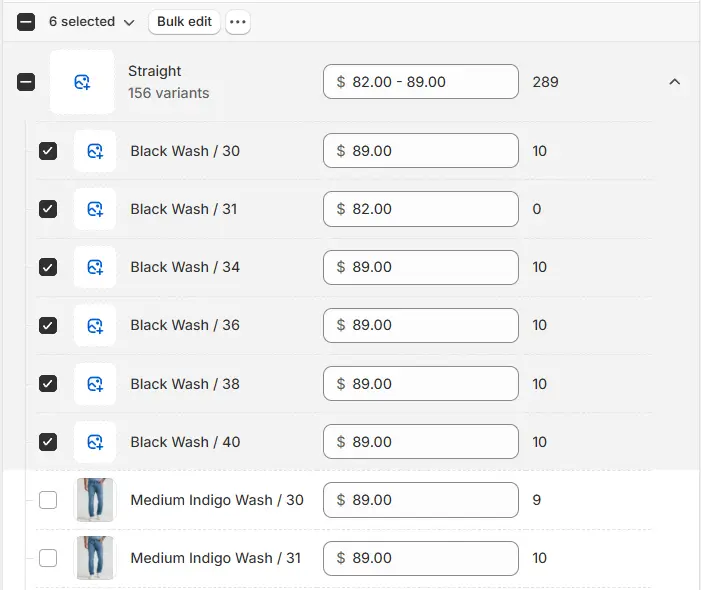Click the Bulk edit button
The height and width of the screenshot is (590, 701).
coord(184,22)
